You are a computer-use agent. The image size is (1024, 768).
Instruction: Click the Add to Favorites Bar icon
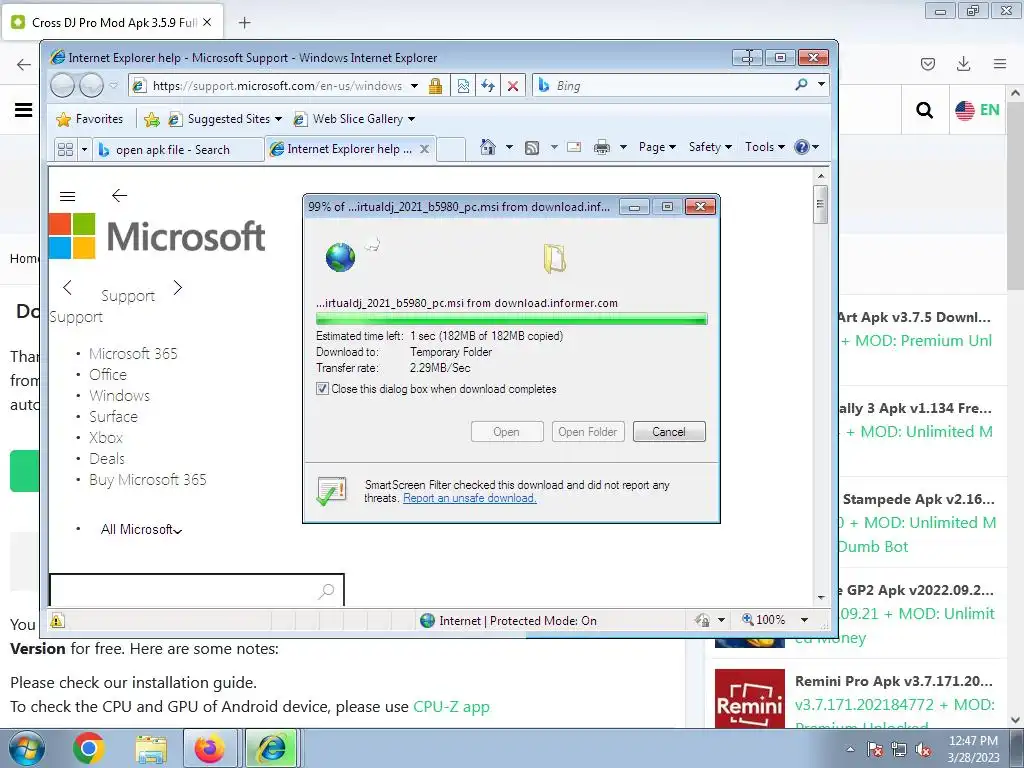coord(152,119)
